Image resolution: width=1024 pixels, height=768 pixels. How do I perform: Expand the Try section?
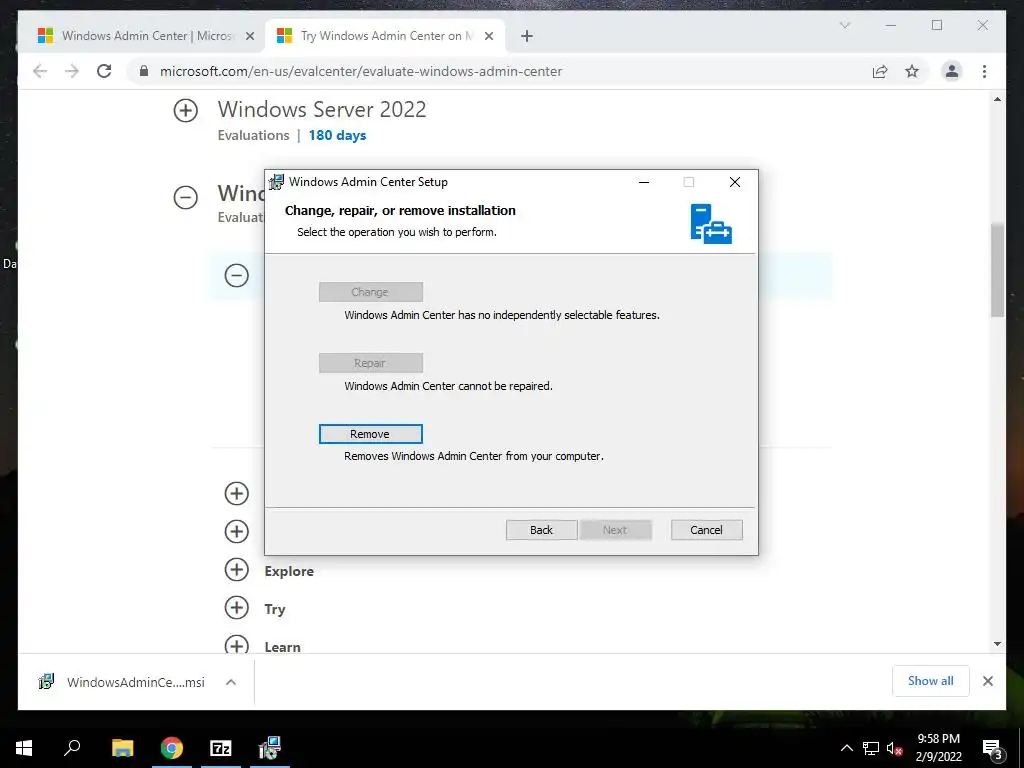coord(236,607)
